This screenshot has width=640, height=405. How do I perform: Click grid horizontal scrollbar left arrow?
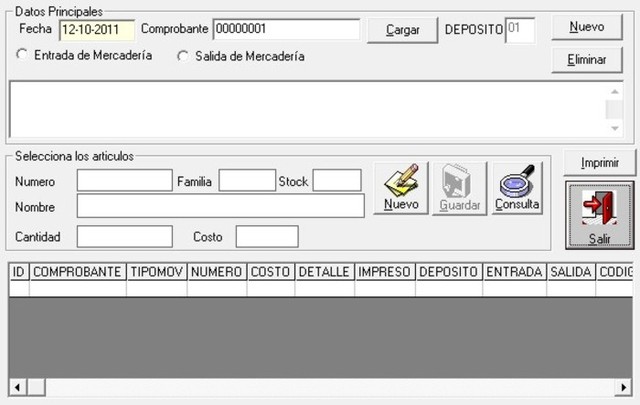[18, 387]
